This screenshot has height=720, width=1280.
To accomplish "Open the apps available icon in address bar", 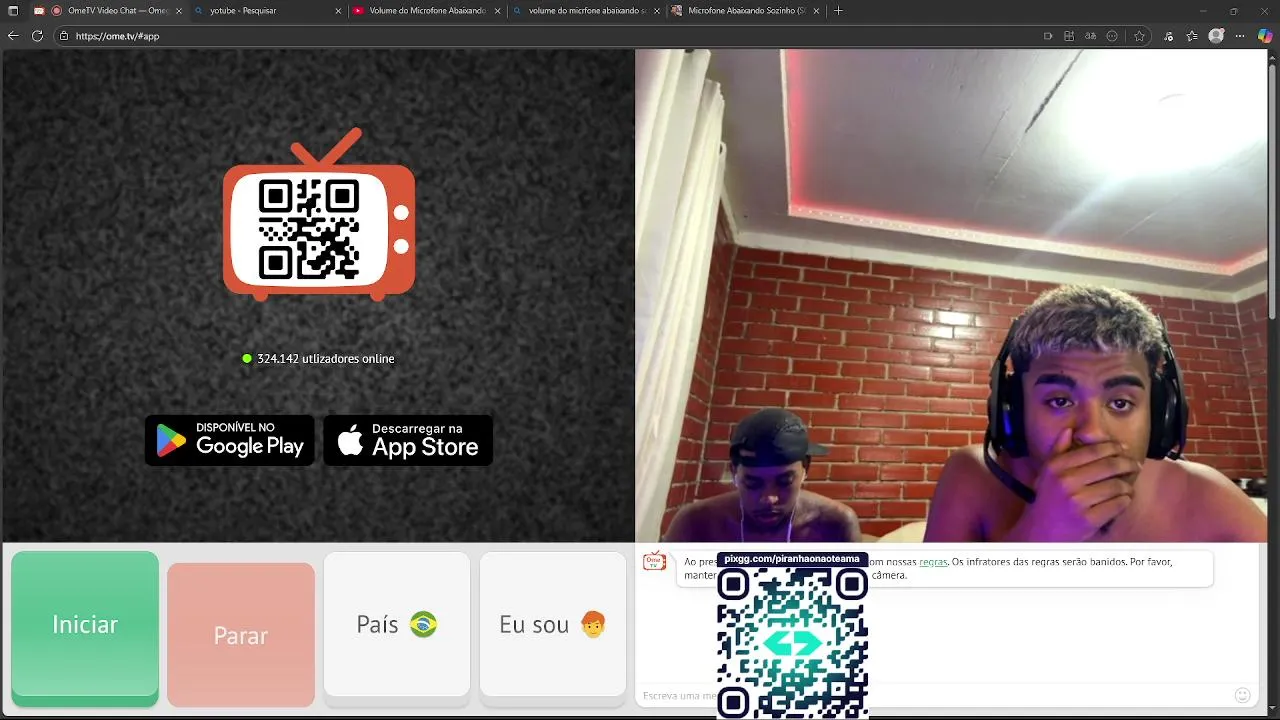I will 1069,36.
